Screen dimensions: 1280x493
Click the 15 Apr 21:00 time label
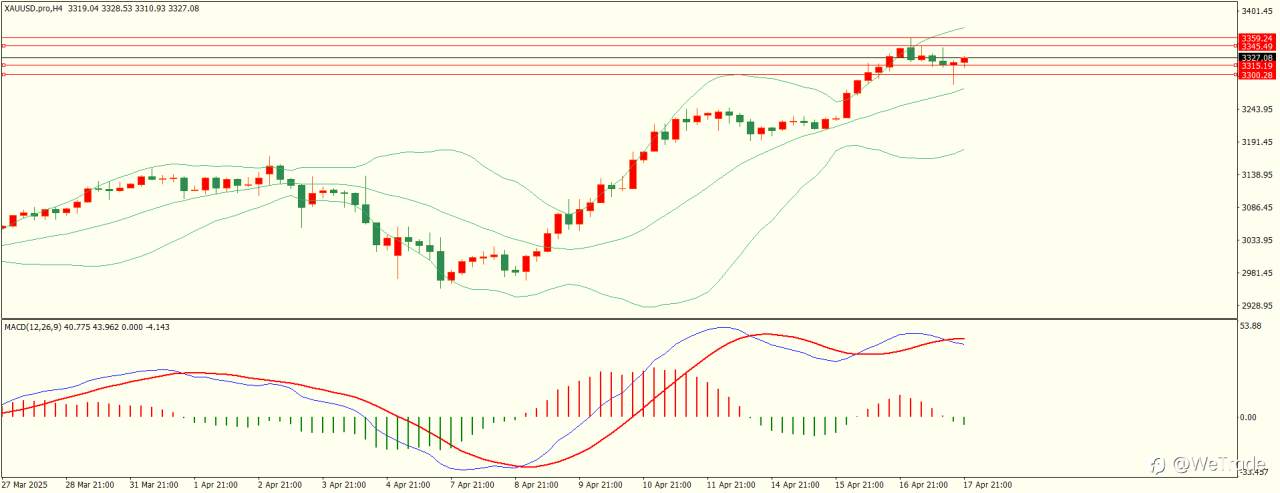click(x=858, y=485)
